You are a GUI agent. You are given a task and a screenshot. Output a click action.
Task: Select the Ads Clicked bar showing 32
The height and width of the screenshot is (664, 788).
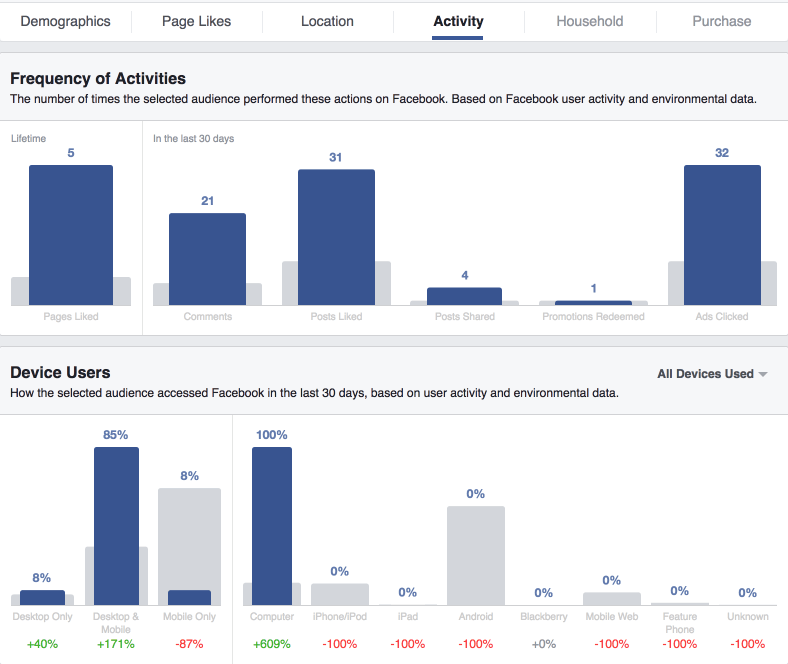(722, 235)
